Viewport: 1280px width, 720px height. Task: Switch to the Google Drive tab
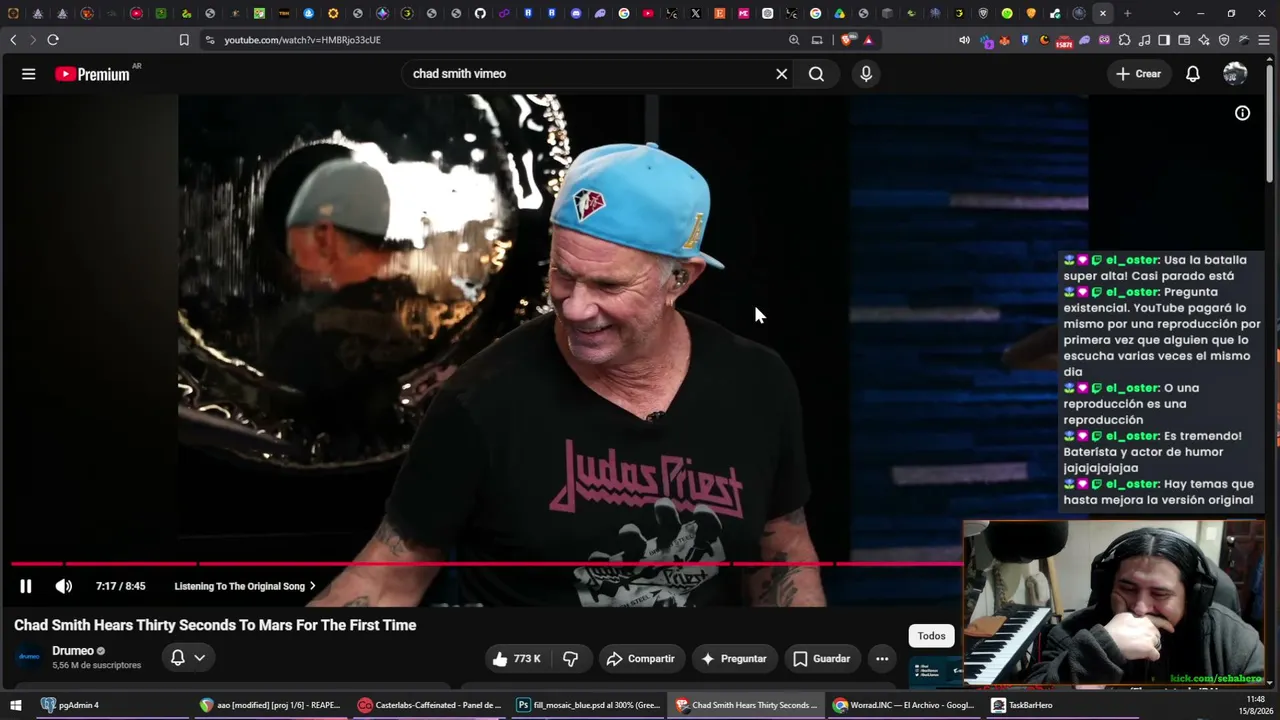(839, 14)
